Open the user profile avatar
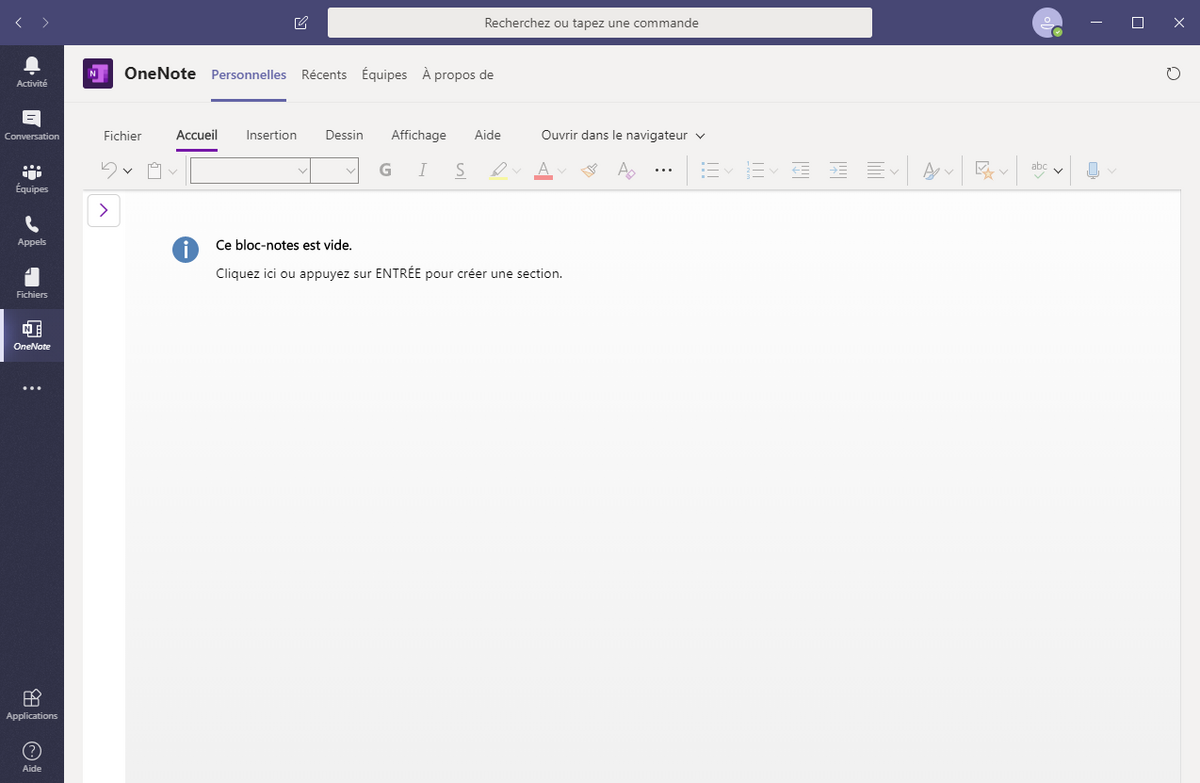This screenshot has width=1200, height=783. click(1047, 22)
